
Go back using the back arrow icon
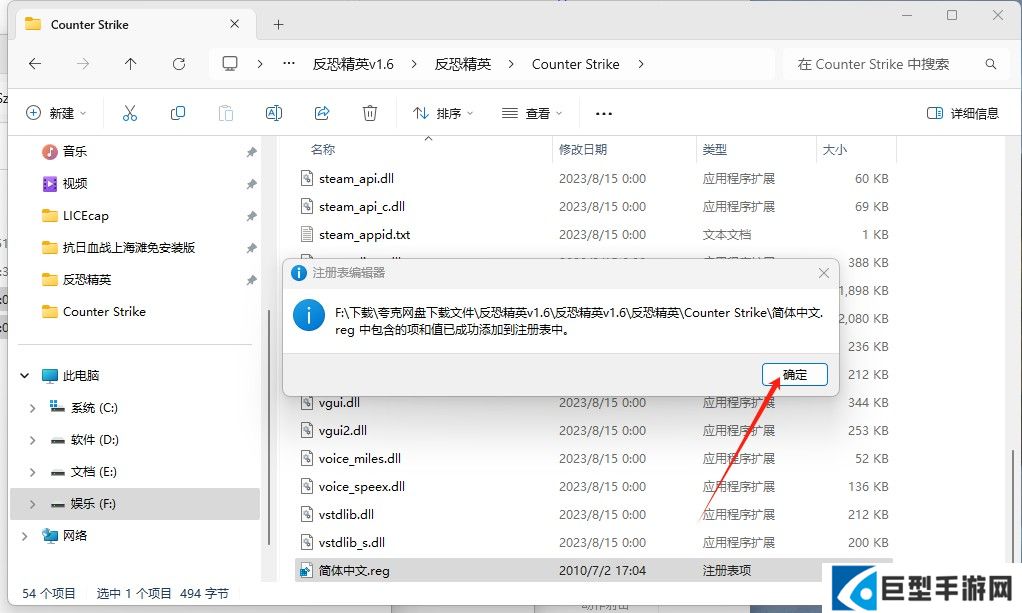[x=34, y=63]
